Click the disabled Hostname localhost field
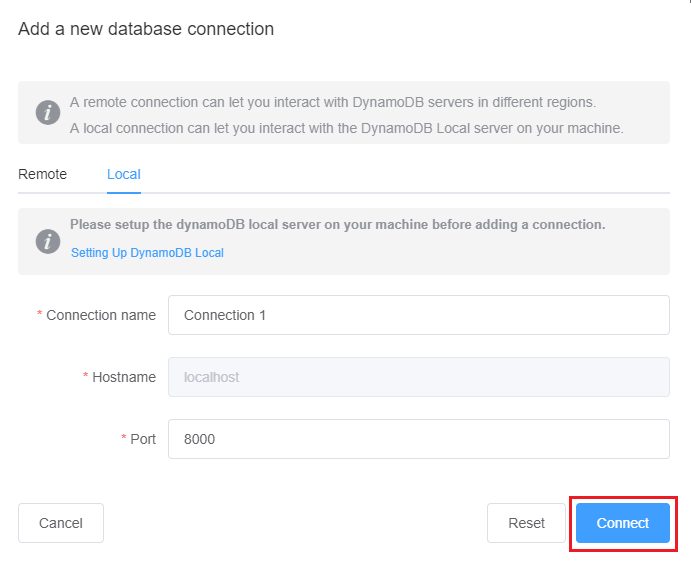This screenshot has height=568, width=691. pyautogui.click(x=418, y=377)
